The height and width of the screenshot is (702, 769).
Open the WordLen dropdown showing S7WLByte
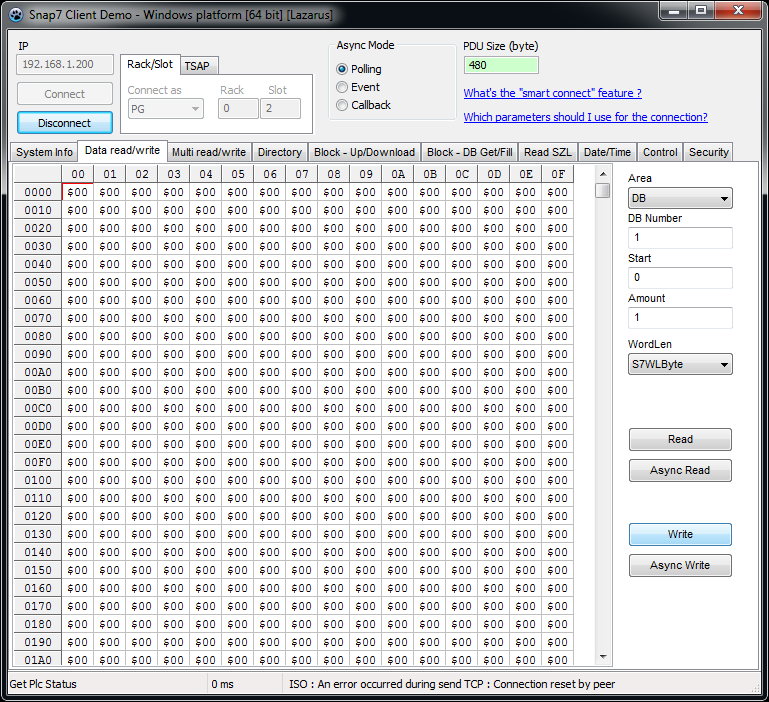pyautogui.click(x=680, y=364)
